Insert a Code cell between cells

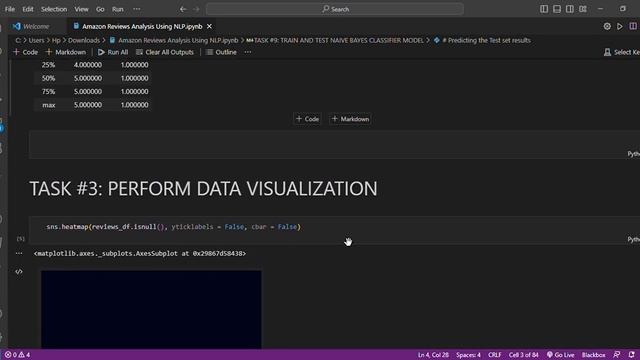[307, 119]
